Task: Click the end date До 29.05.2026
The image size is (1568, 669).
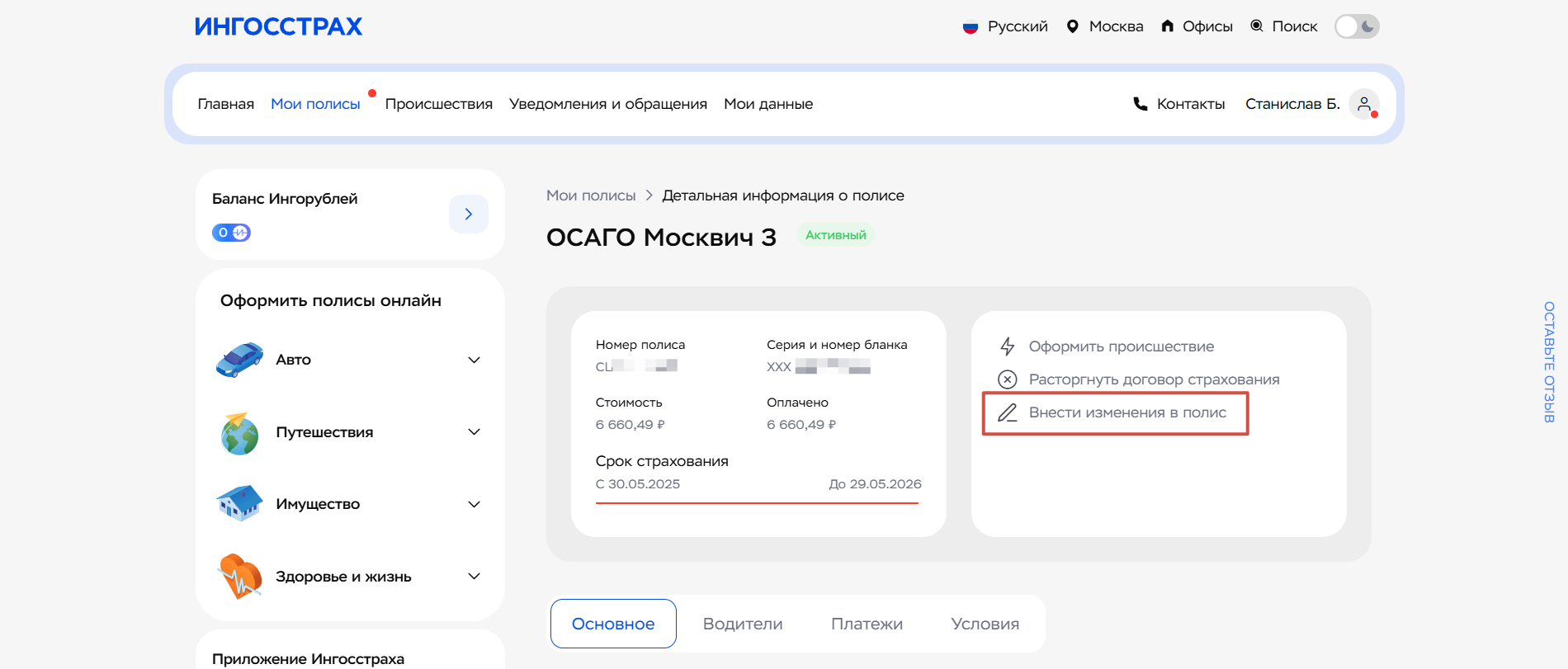Action: point(876,484)
